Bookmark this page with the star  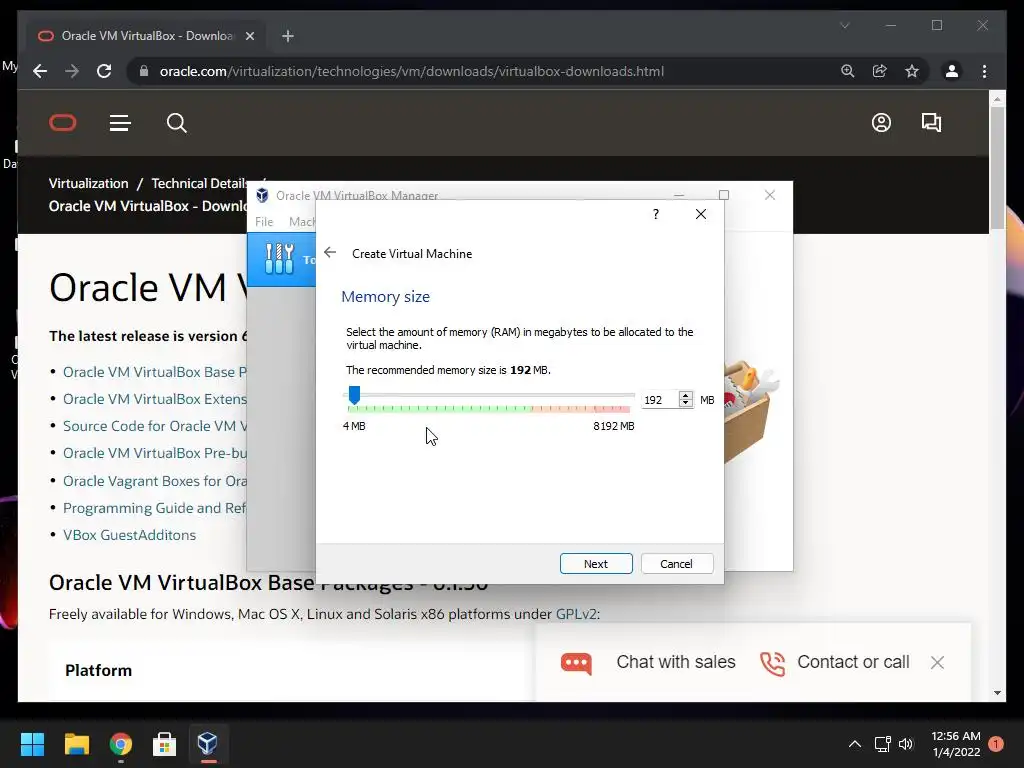tap(912, 71)
